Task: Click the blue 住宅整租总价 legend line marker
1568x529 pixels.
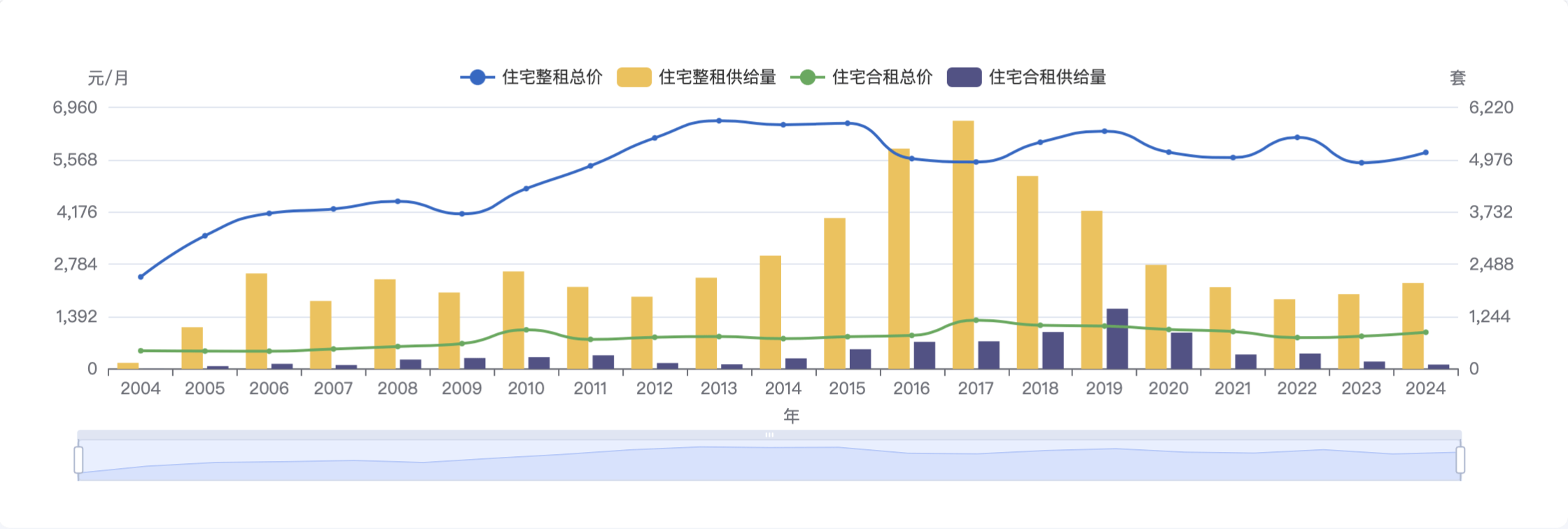Action: point(477,77)
